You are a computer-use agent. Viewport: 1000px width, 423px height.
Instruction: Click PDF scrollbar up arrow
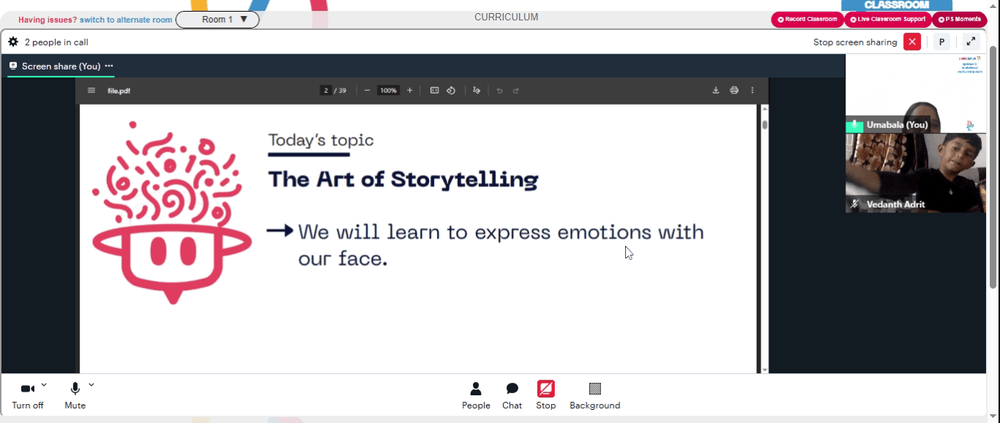point(765,109)
